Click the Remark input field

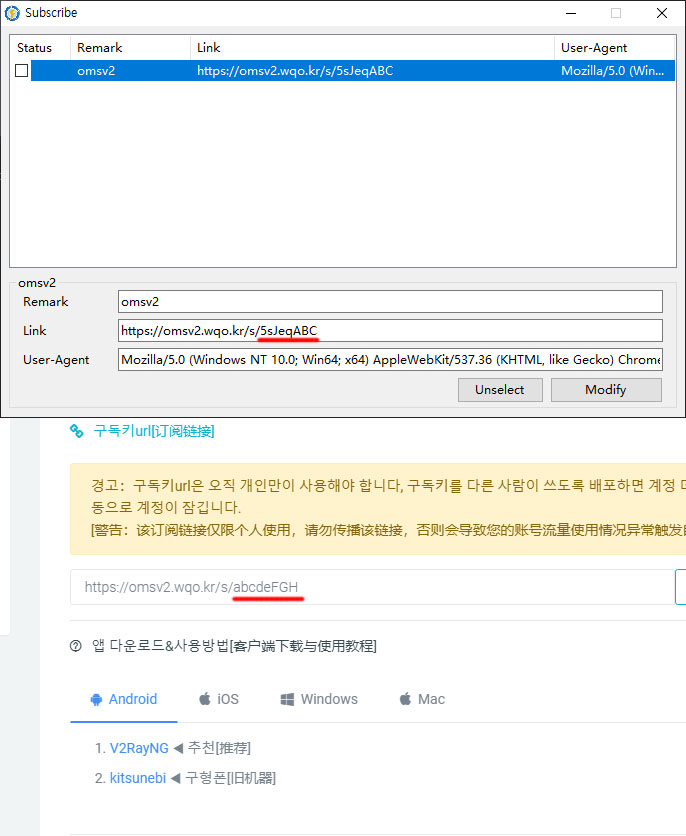click(390, 301)
